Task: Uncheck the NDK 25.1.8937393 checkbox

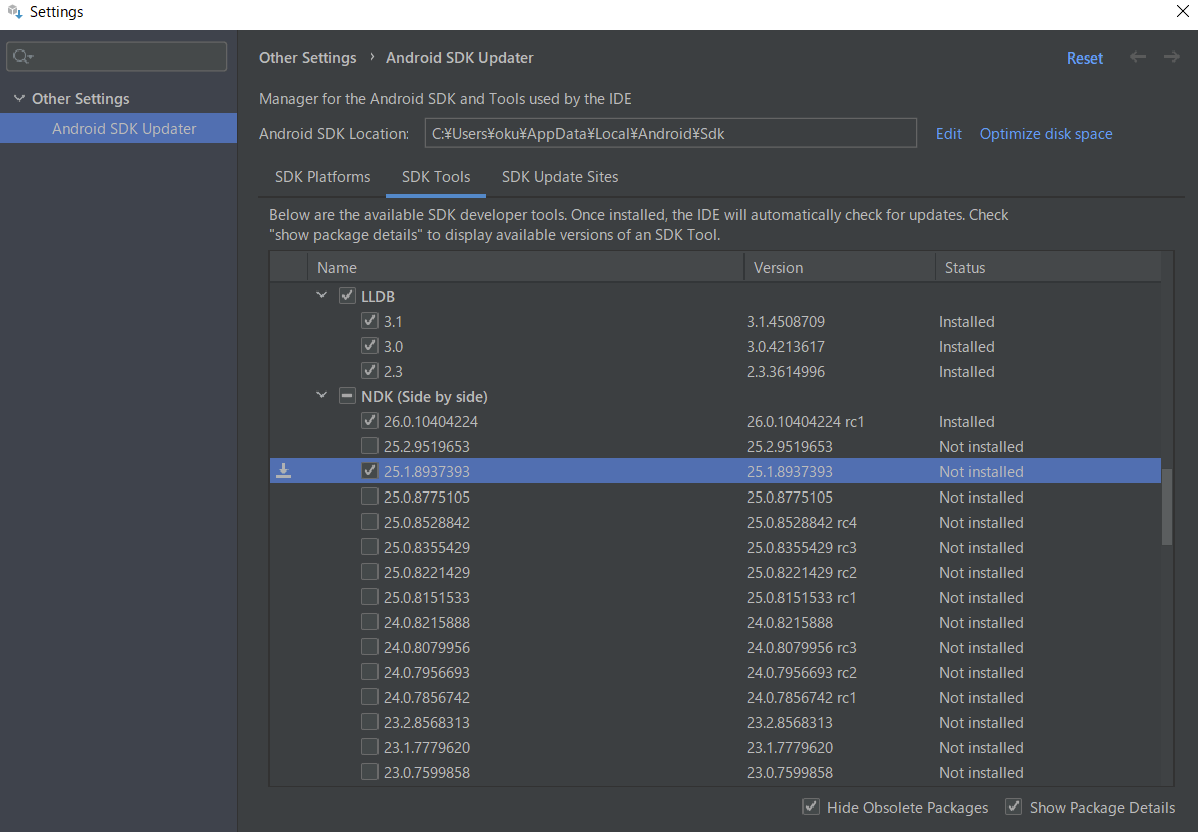Action: point(370,471)
